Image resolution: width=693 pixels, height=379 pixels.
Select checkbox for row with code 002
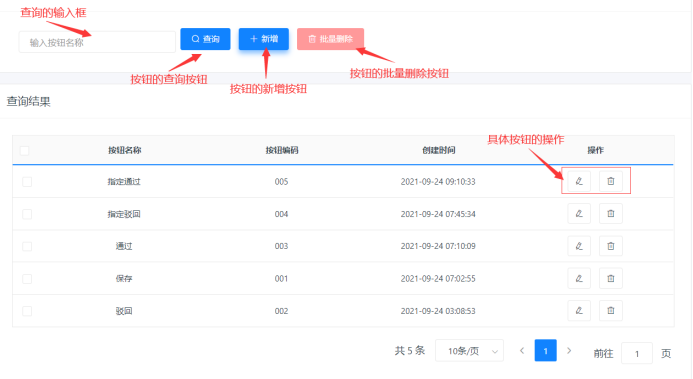click(x=27, y=311)
